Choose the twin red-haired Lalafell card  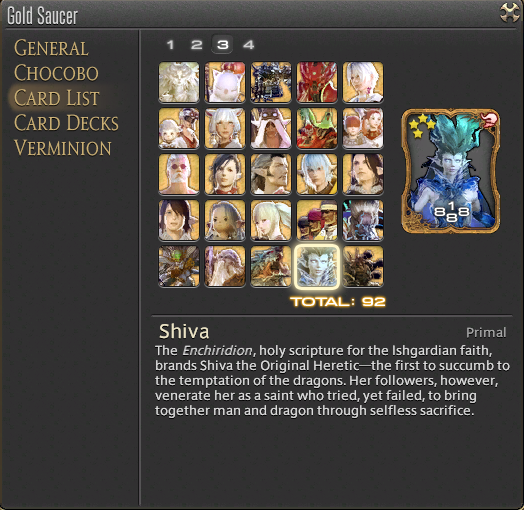pos(363,128)
